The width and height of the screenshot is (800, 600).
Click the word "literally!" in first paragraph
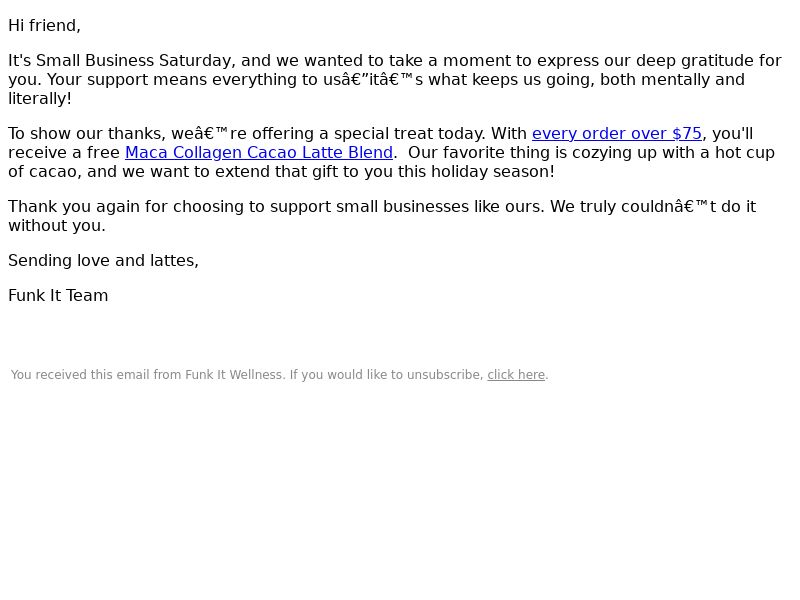point(40,99)
